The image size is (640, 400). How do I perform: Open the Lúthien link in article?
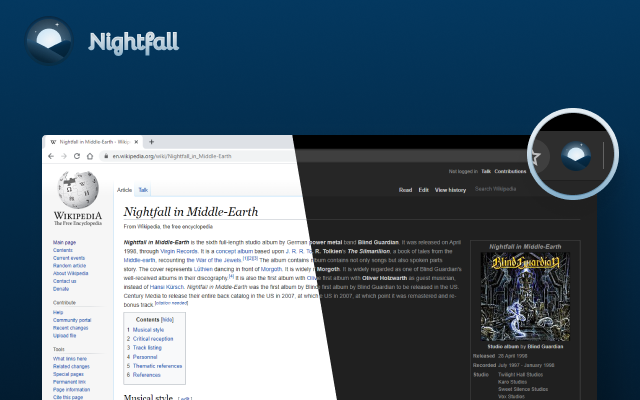point(203,269)
